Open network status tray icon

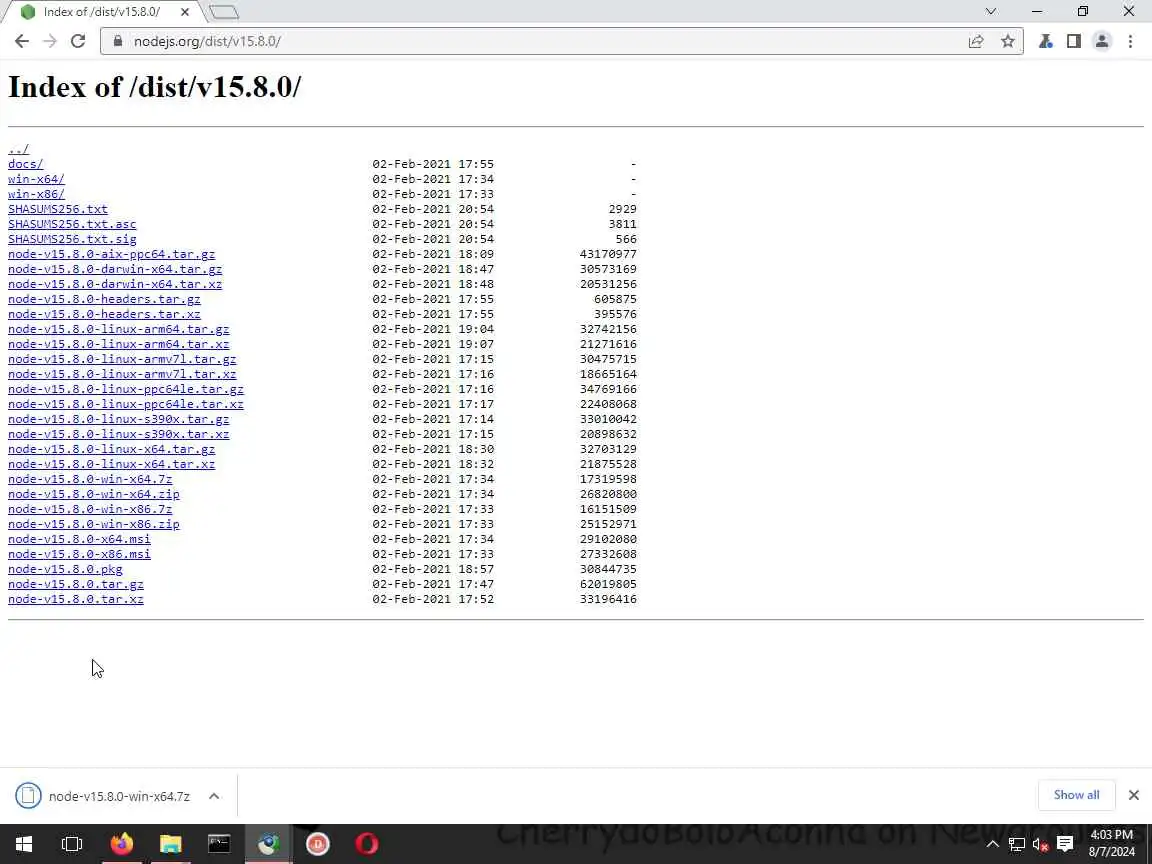click(1017, 844)
